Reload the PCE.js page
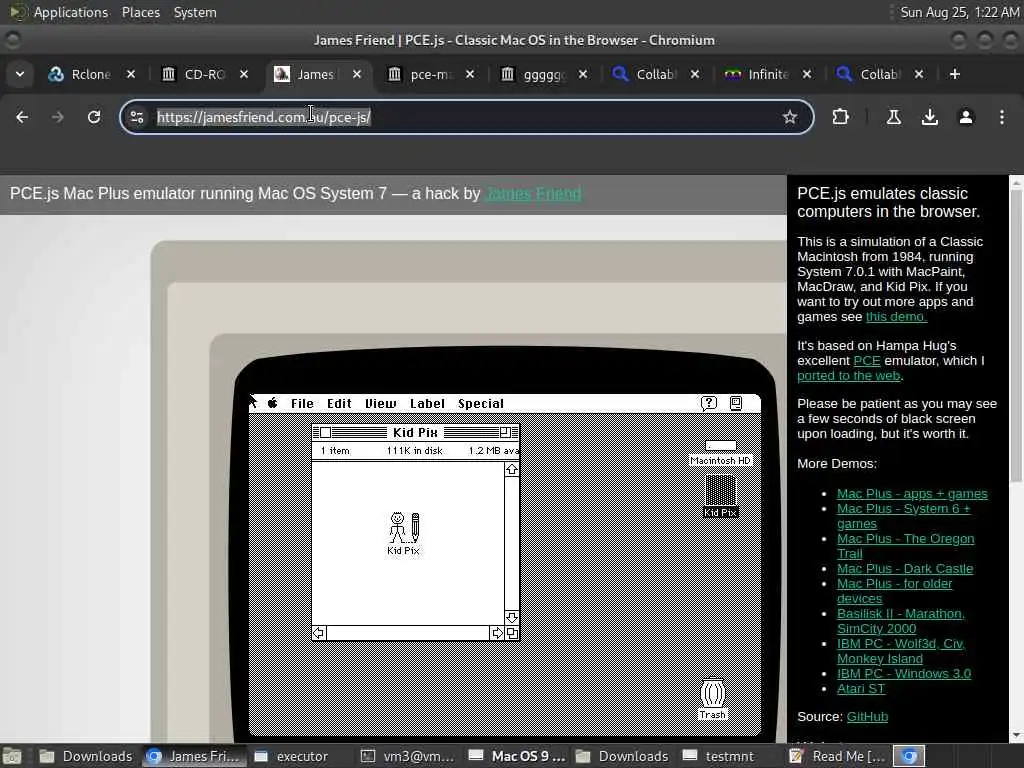Screen dimensions: 1024x768 pos(94,117)
